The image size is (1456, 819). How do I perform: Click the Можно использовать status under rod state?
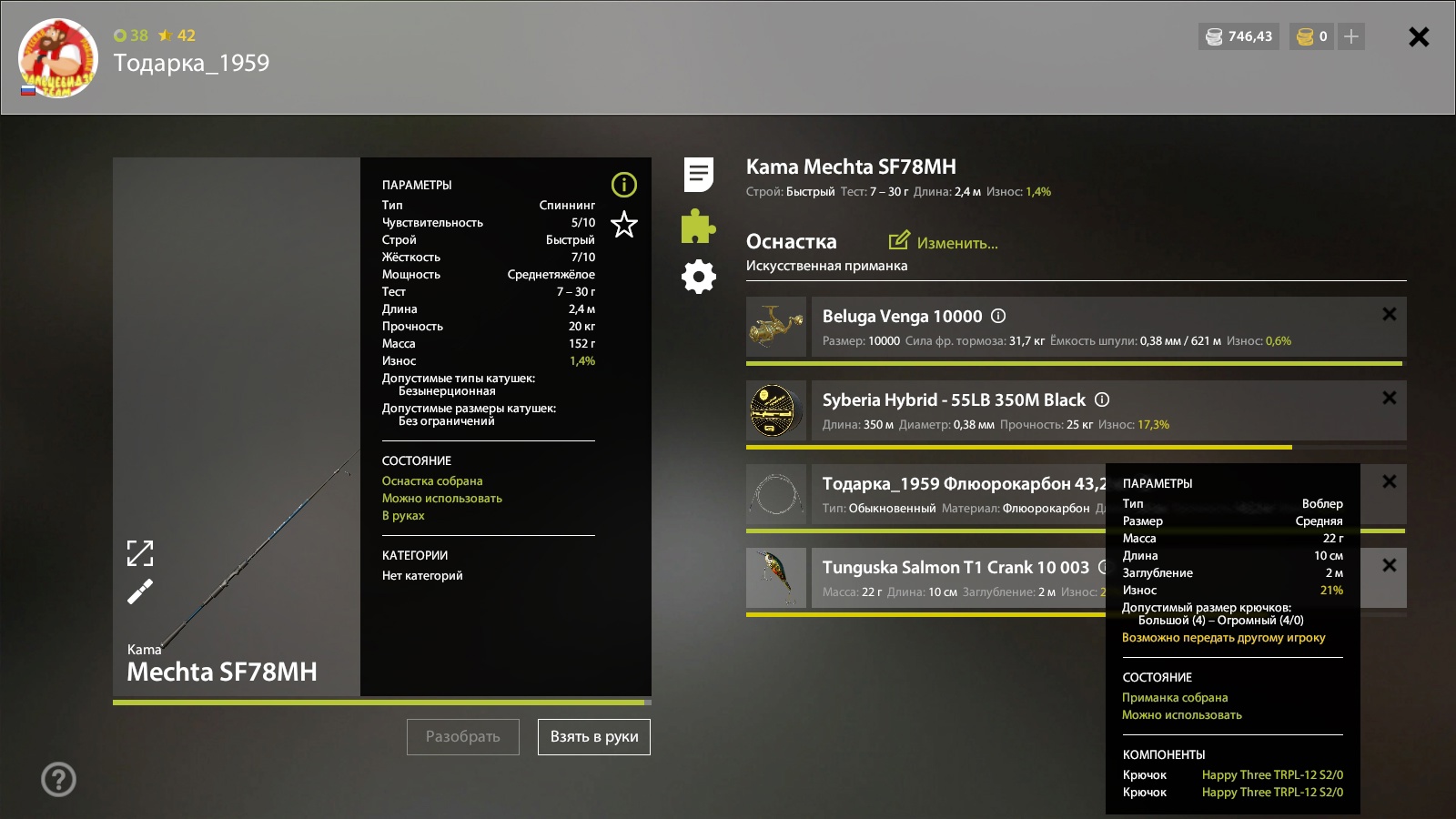pos(442,499)
